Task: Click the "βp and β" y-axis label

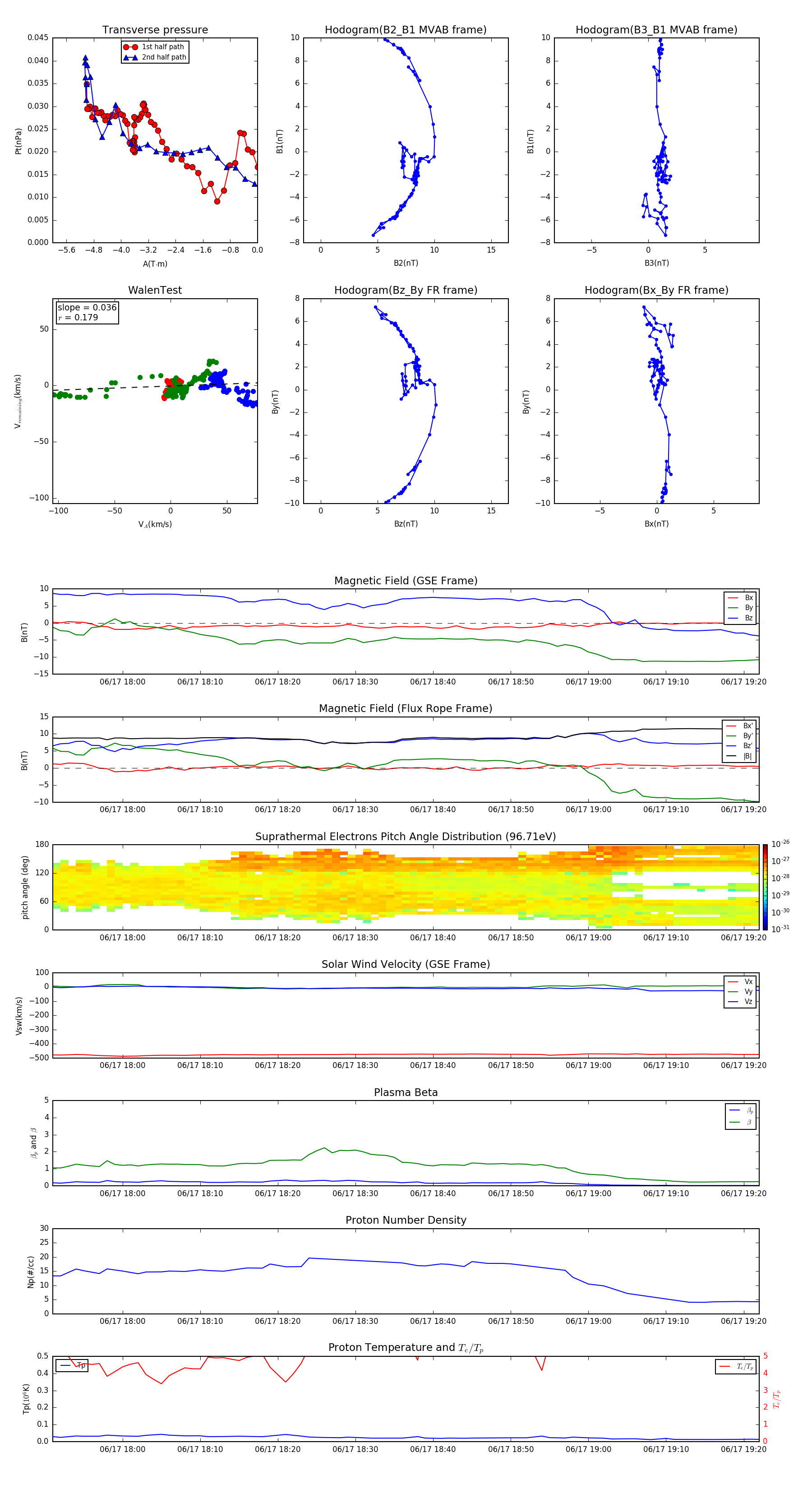Action: [33, 1143]
